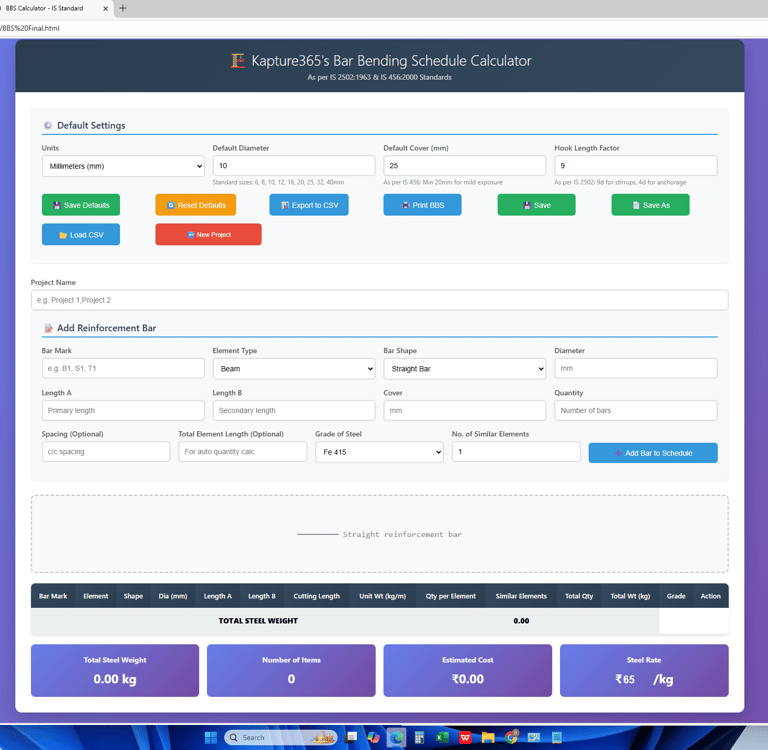Open Task View from taskbar

click(x=351, y=737)
